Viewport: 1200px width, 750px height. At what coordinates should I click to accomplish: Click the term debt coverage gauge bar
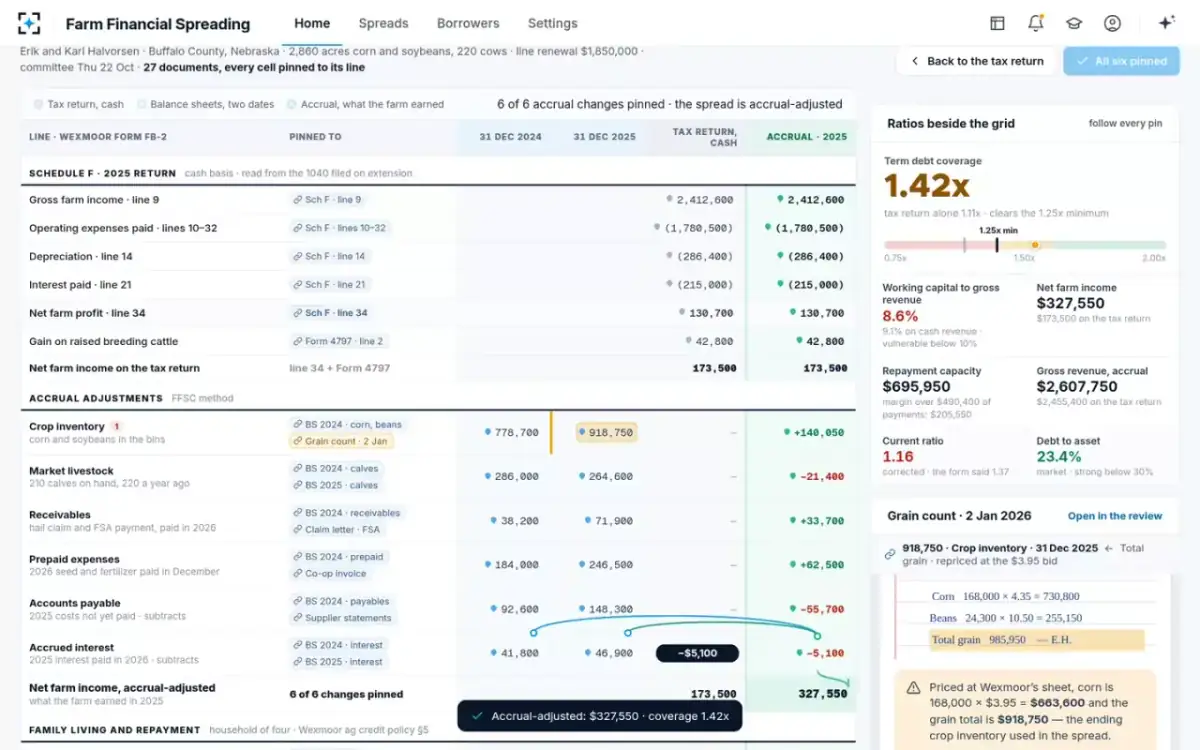point(1025,245)
